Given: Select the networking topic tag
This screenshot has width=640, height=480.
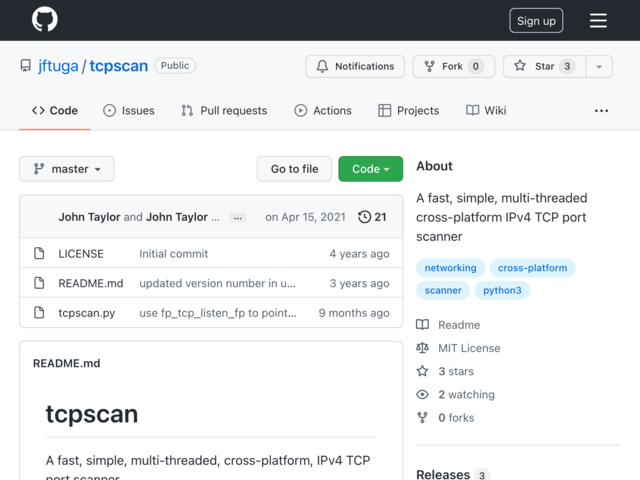Looking at the screenshot, I should (450, 268).
